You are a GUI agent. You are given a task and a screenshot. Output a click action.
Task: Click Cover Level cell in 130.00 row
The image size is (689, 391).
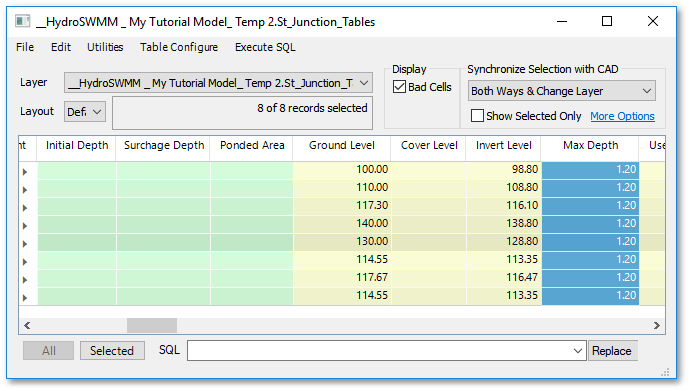pyautogui.click(x=429, y=243)
